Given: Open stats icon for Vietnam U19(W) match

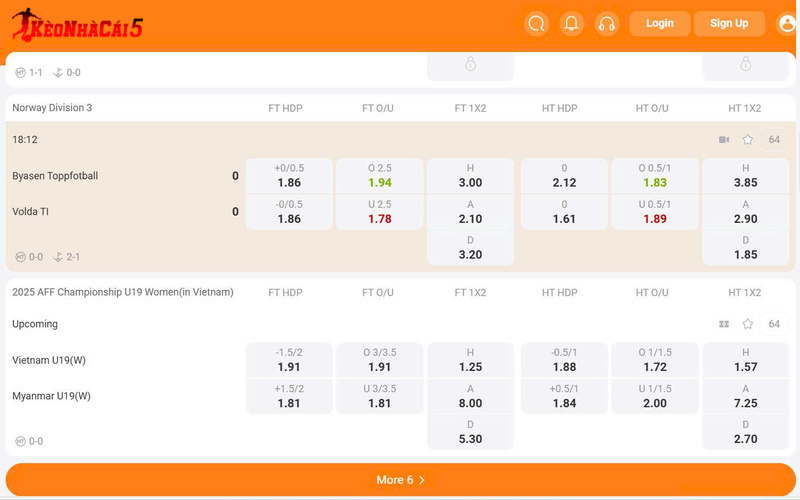Looking at the screenshot, I should [x=724, y=324].
